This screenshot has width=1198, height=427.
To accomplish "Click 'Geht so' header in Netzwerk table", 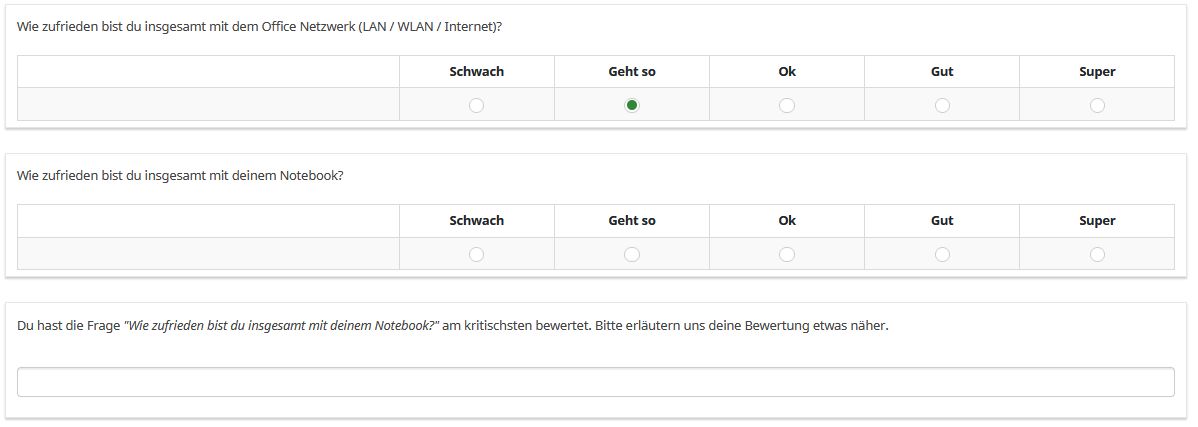I will click(632, 72).
